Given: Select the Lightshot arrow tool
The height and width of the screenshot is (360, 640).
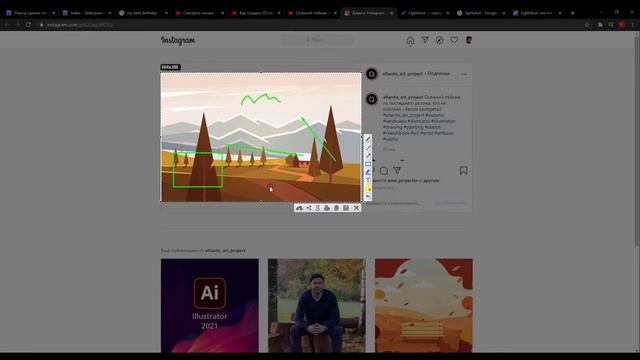Looking at the screenshot, I should point(368,156).
